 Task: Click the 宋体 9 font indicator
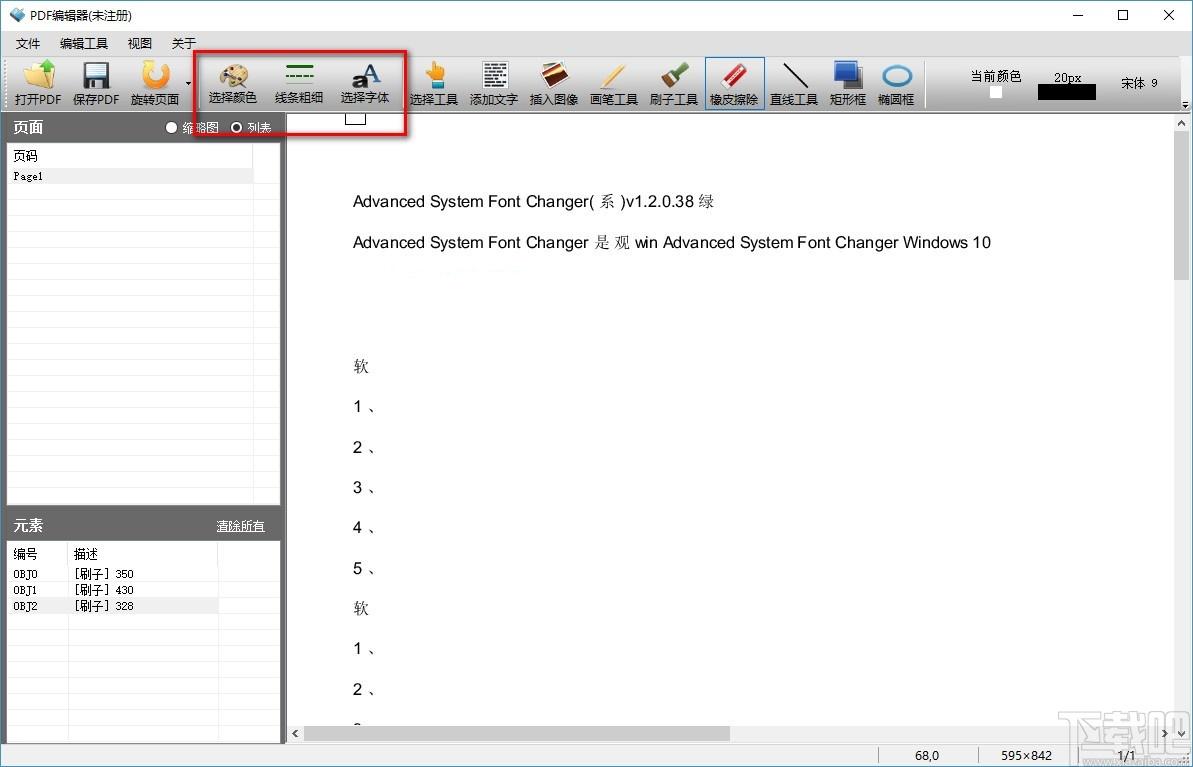(1139, 83)
